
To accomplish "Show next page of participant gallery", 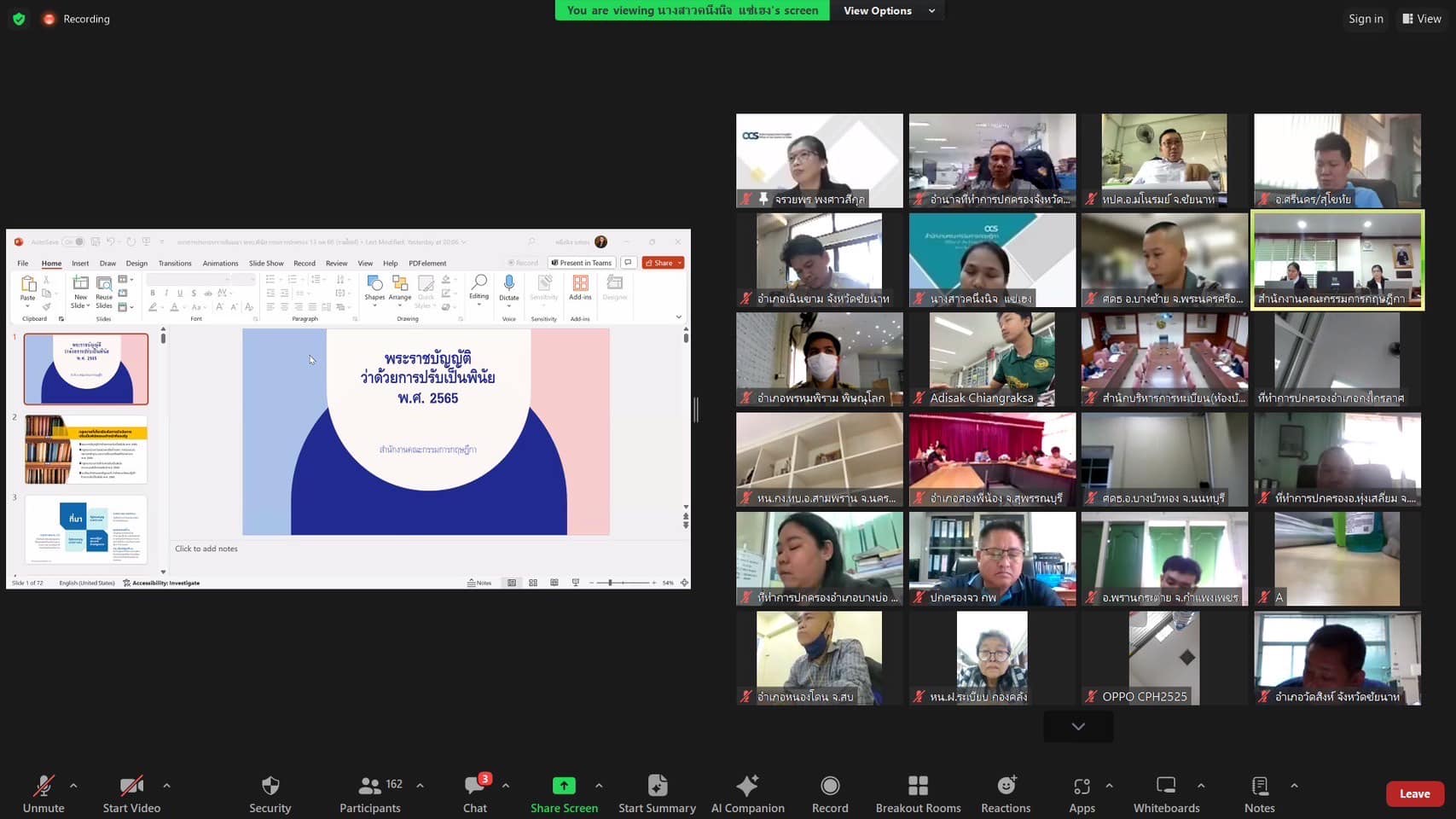I will (1078, 727).
